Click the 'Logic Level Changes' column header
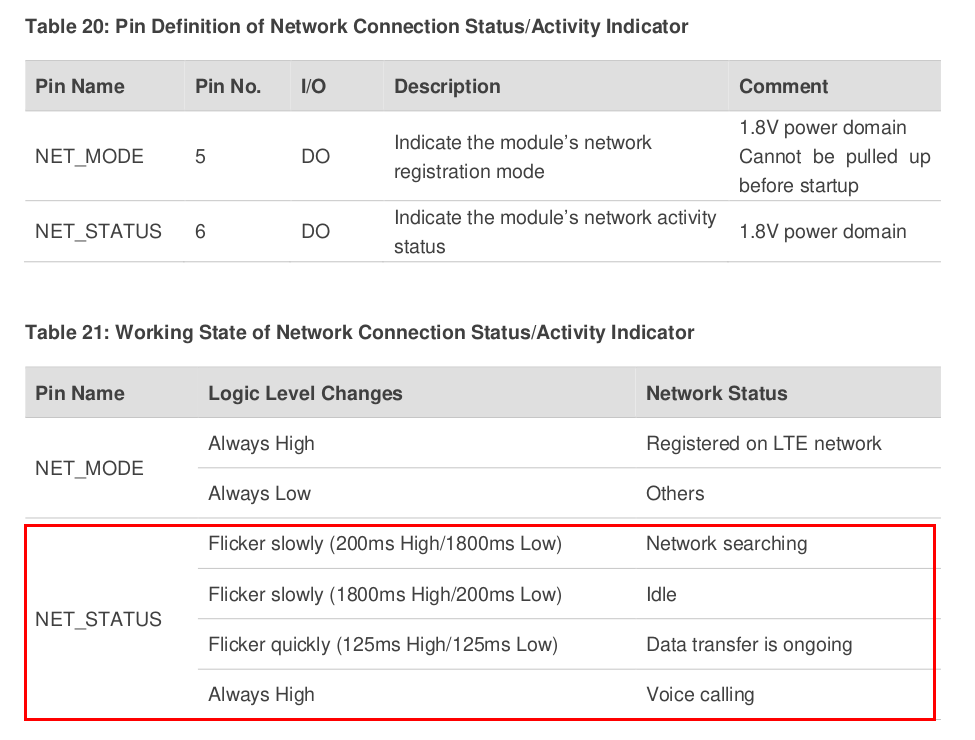975x740 pixels. pyautogui.click(x=305, y=393)
